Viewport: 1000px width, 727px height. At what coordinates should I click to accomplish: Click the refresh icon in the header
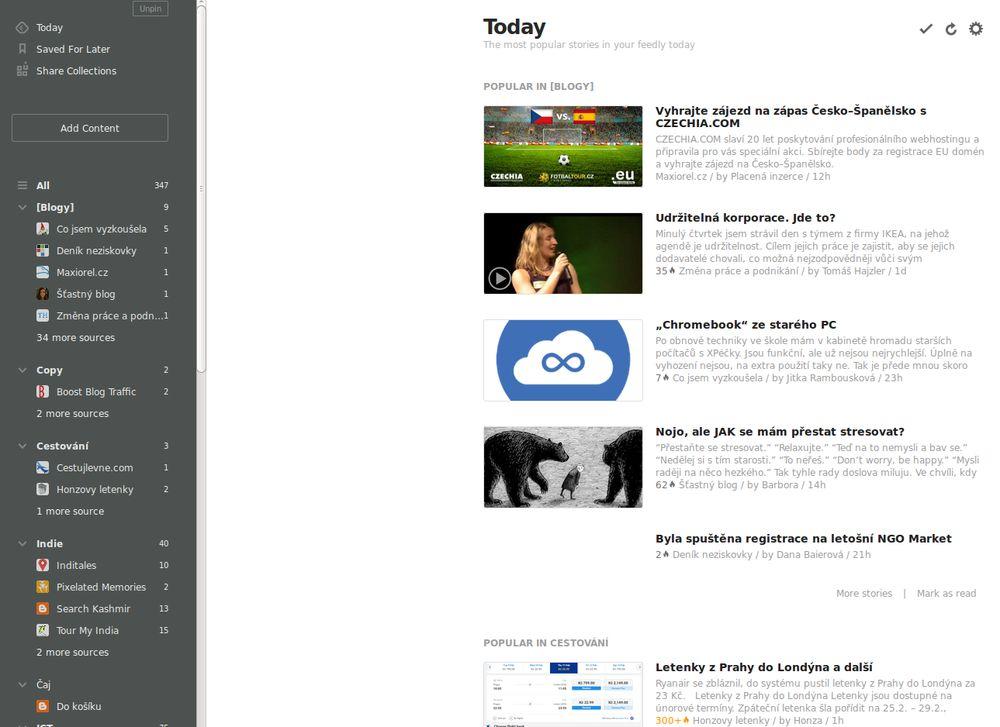(x=951, y=29)
